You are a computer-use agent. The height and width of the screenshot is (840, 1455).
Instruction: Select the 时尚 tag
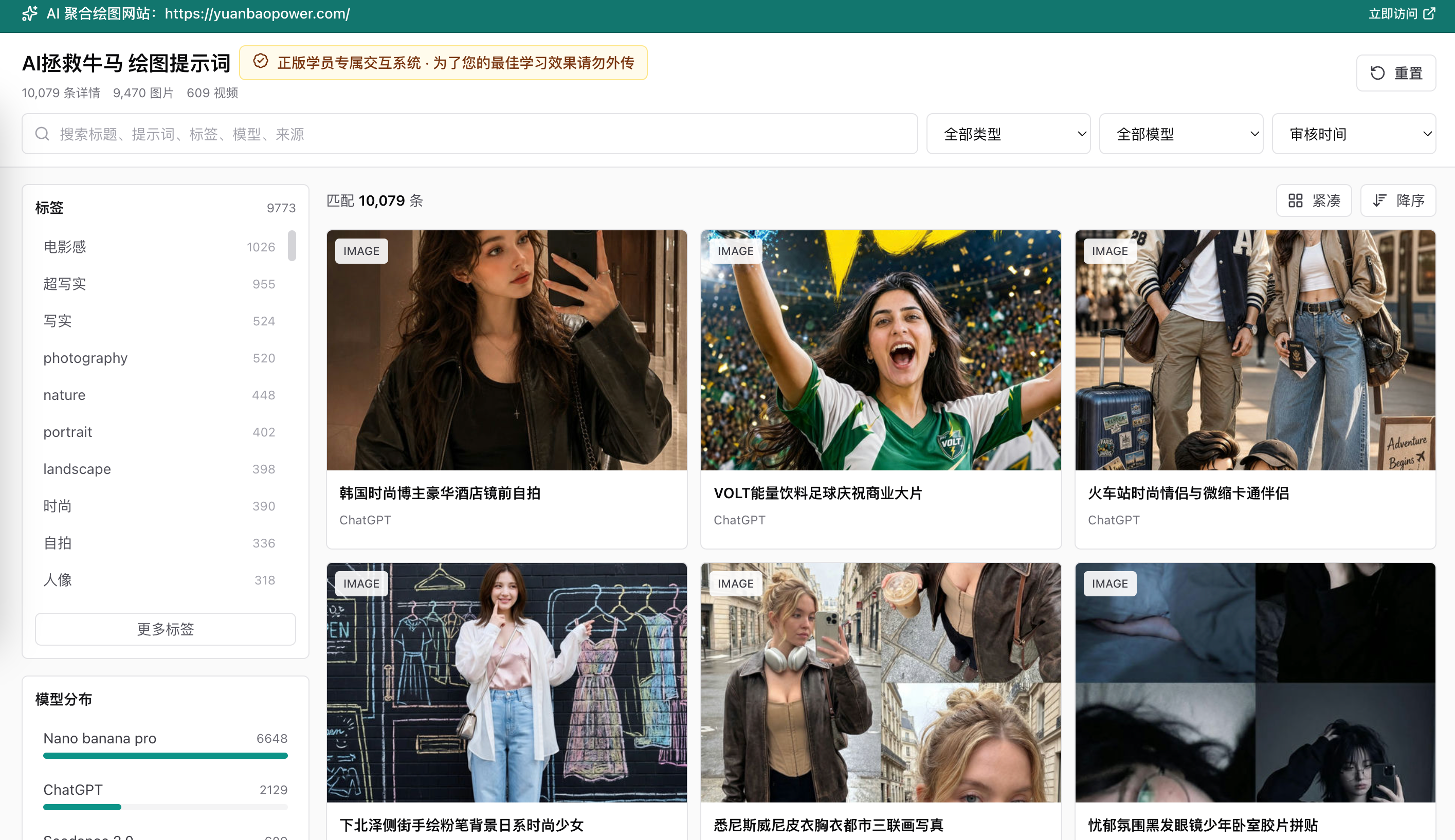(159, 506)
